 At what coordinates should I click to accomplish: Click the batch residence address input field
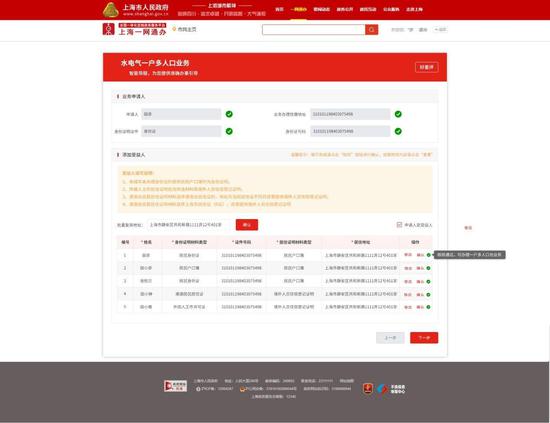point(190,225)
